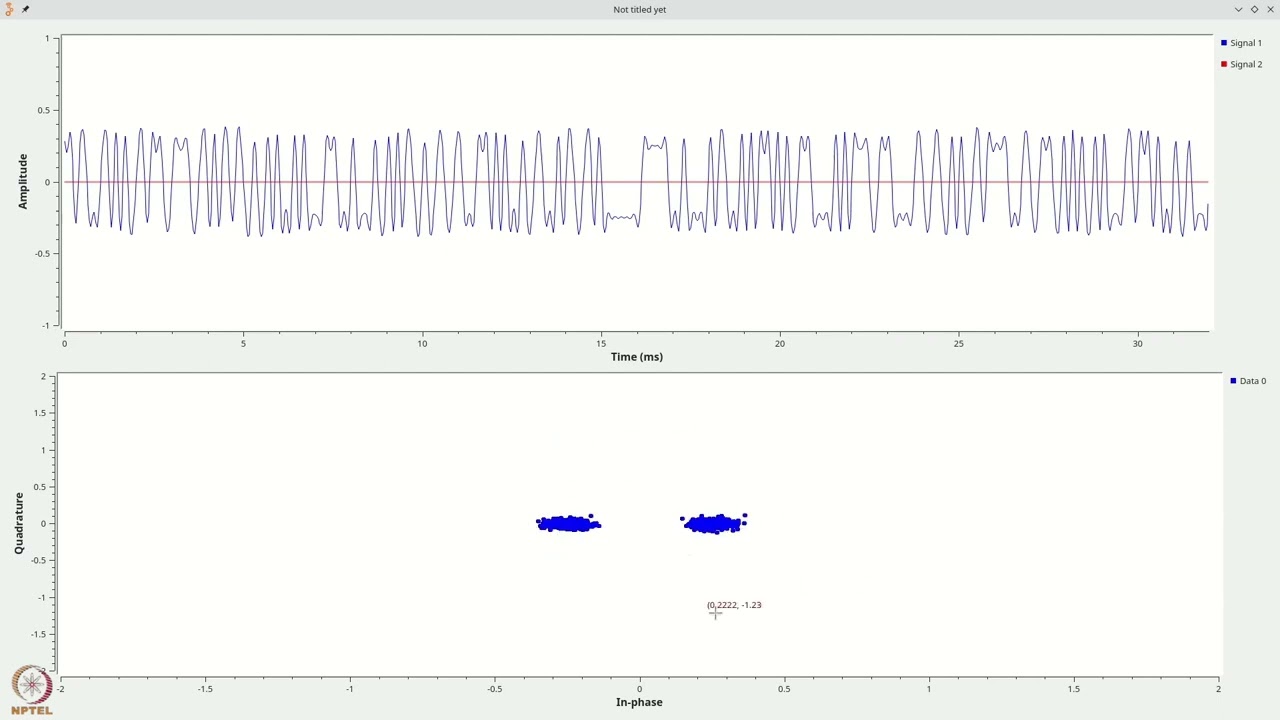The width and height of the screenshot is (1280, 720).
Task: Toggle the Signal 1 legend label
Action: tap(1246, 43)
